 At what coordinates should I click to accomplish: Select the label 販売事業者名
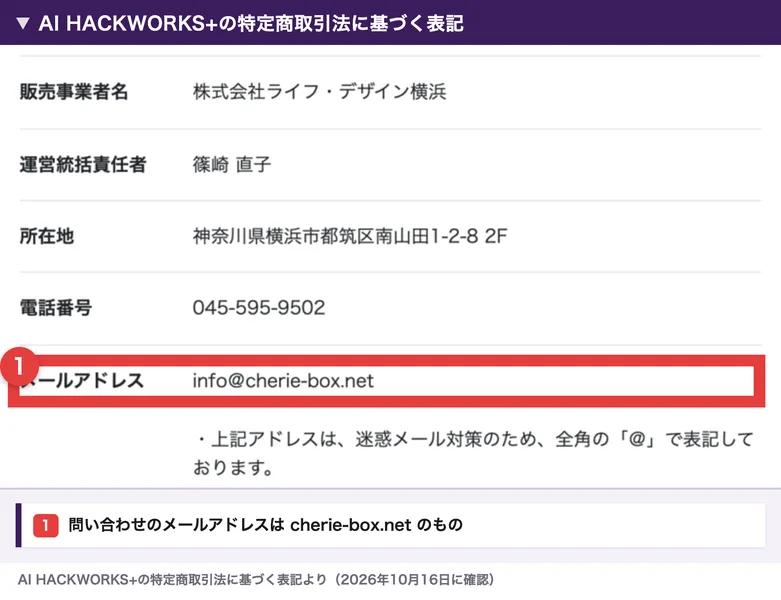pyautogui.click(x=74, y=92)
